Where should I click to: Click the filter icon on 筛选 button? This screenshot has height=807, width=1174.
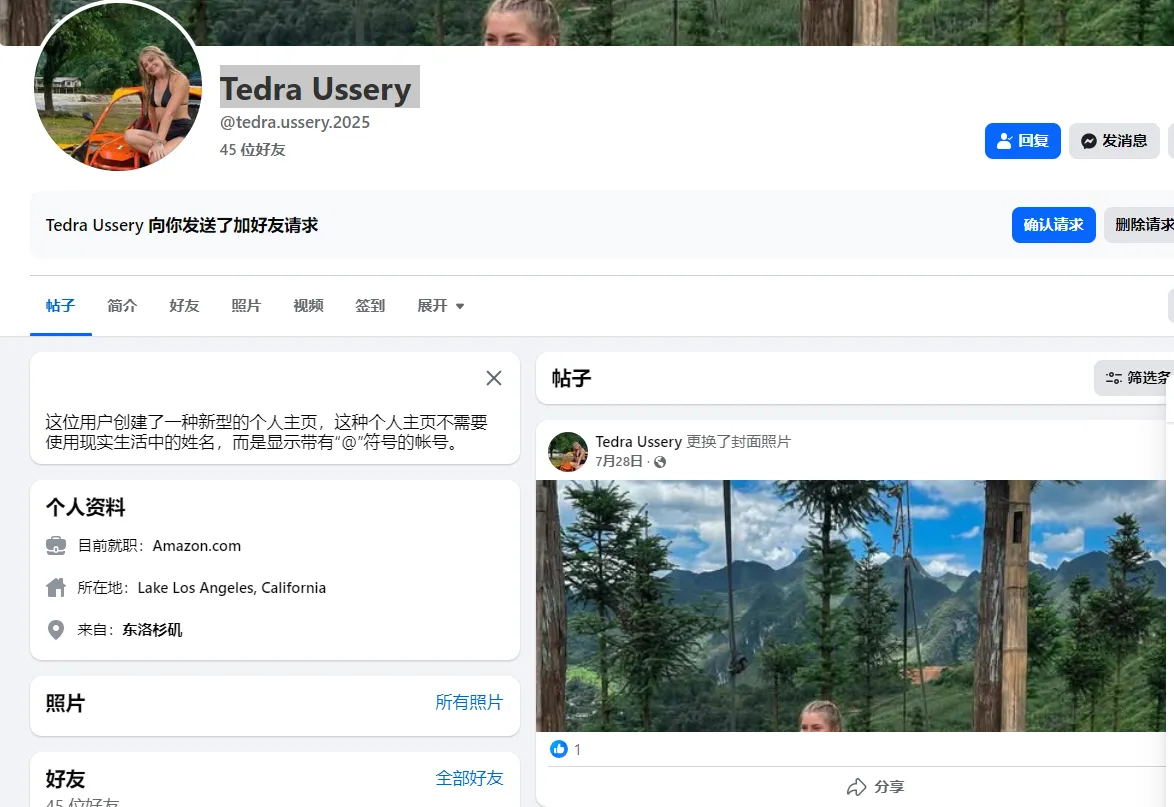pyautogui.click(x=1113, y=377)
